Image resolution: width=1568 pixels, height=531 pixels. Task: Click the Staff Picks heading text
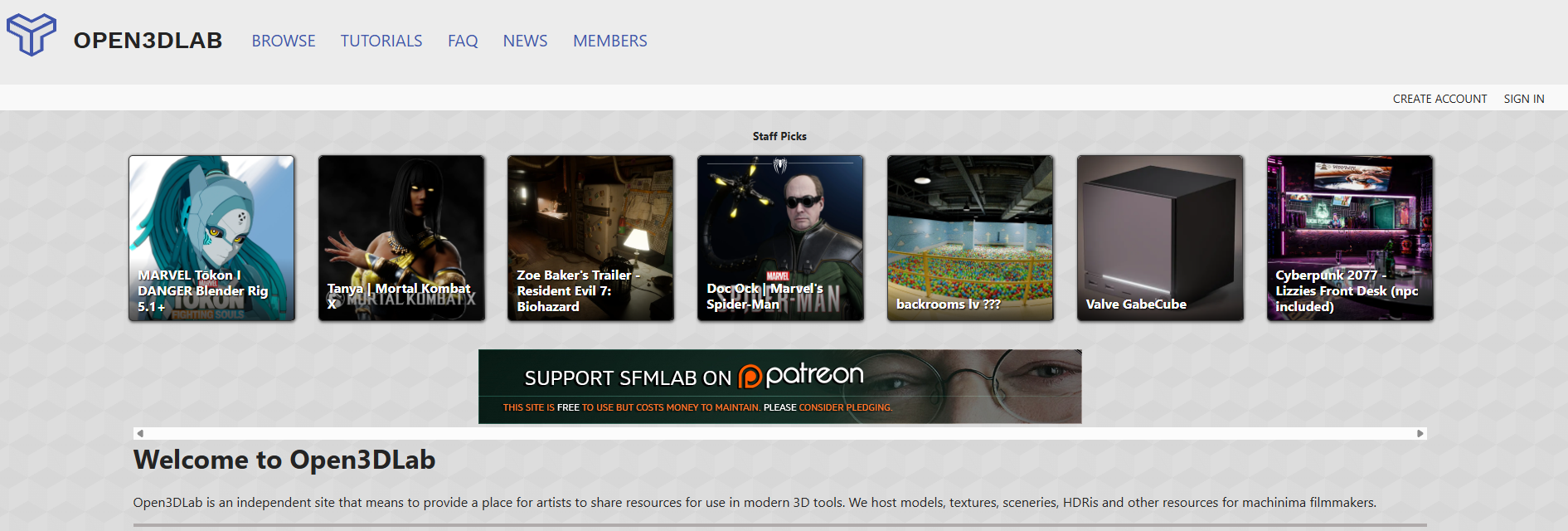(x=779, y=136)
